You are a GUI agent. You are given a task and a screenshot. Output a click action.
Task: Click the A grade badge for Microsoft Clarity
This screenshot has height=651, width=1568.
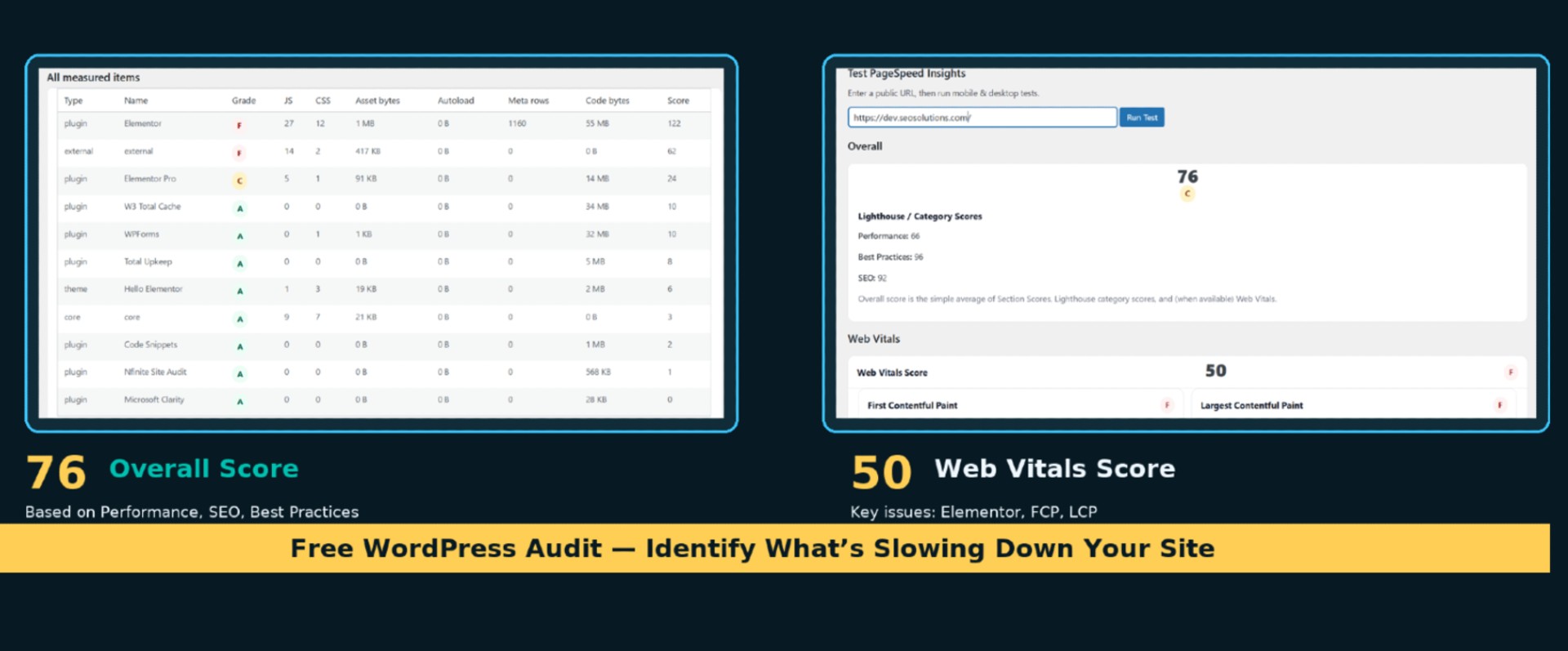point(240,402)
